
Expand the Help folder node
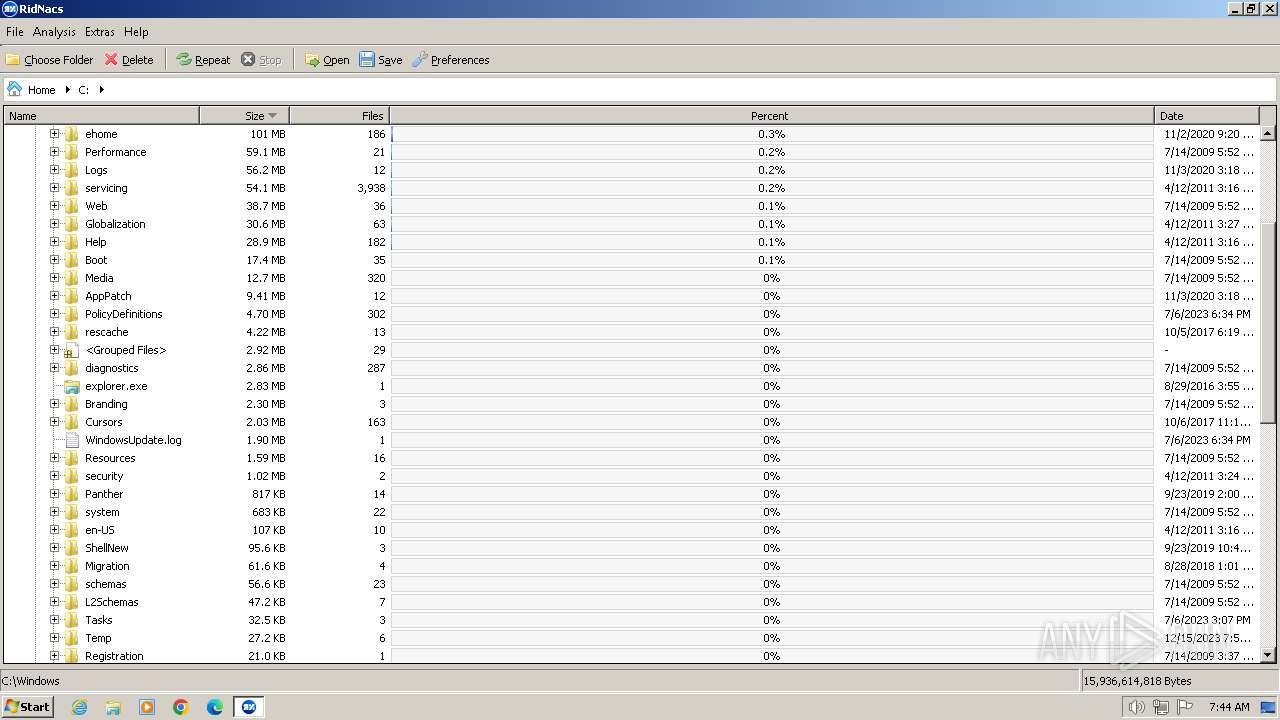55,242
